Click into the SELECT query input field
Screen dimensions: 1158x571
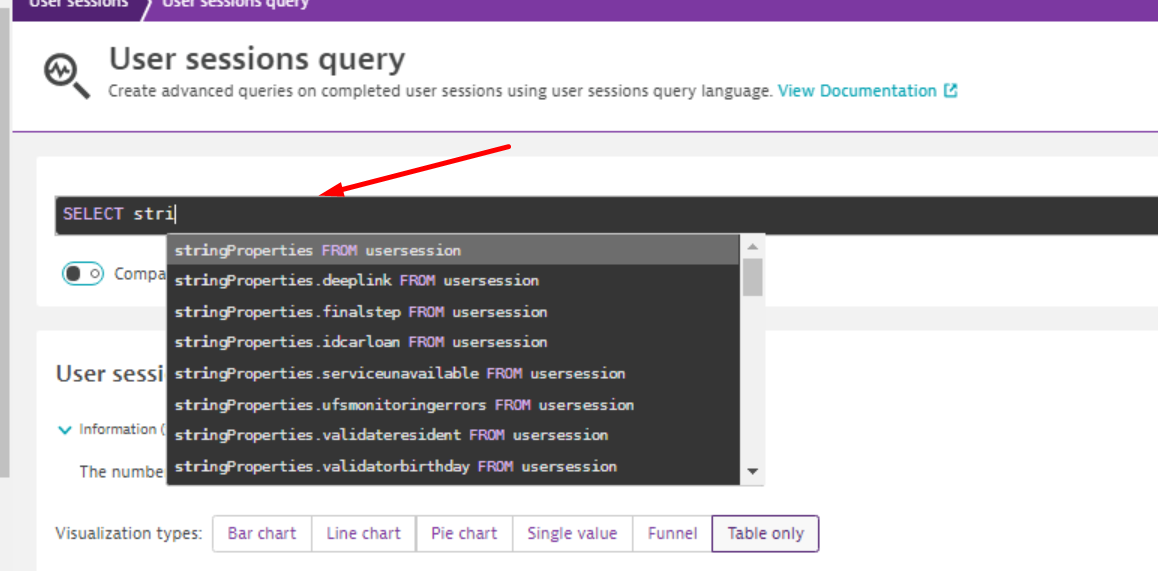[600, 214]
